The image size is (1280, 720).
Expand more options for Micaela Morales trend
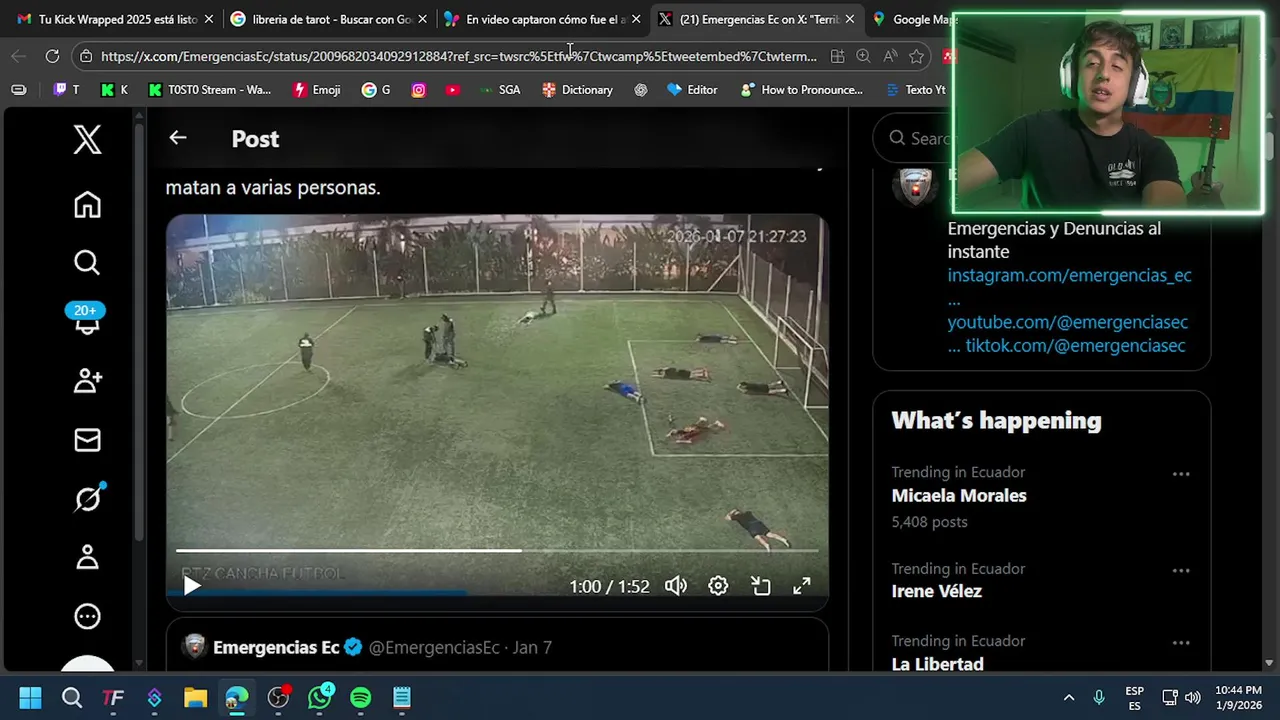[1181, 474]
